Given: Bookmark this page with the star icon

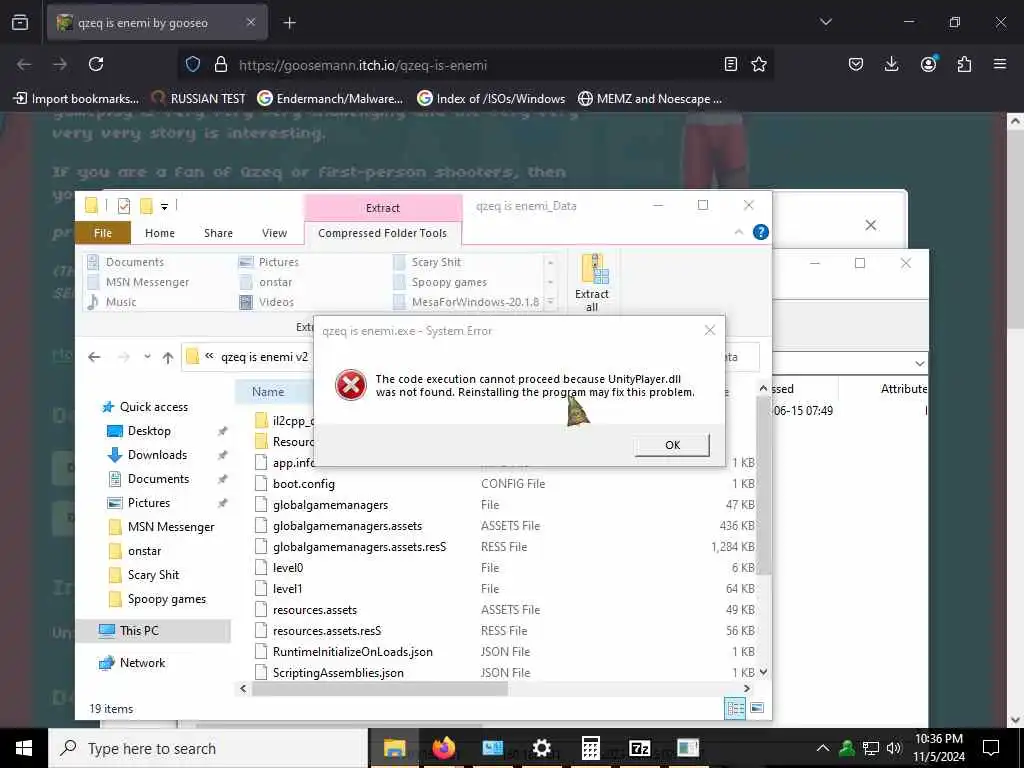Looking at the screenshot, I should (x=758, y=64).
